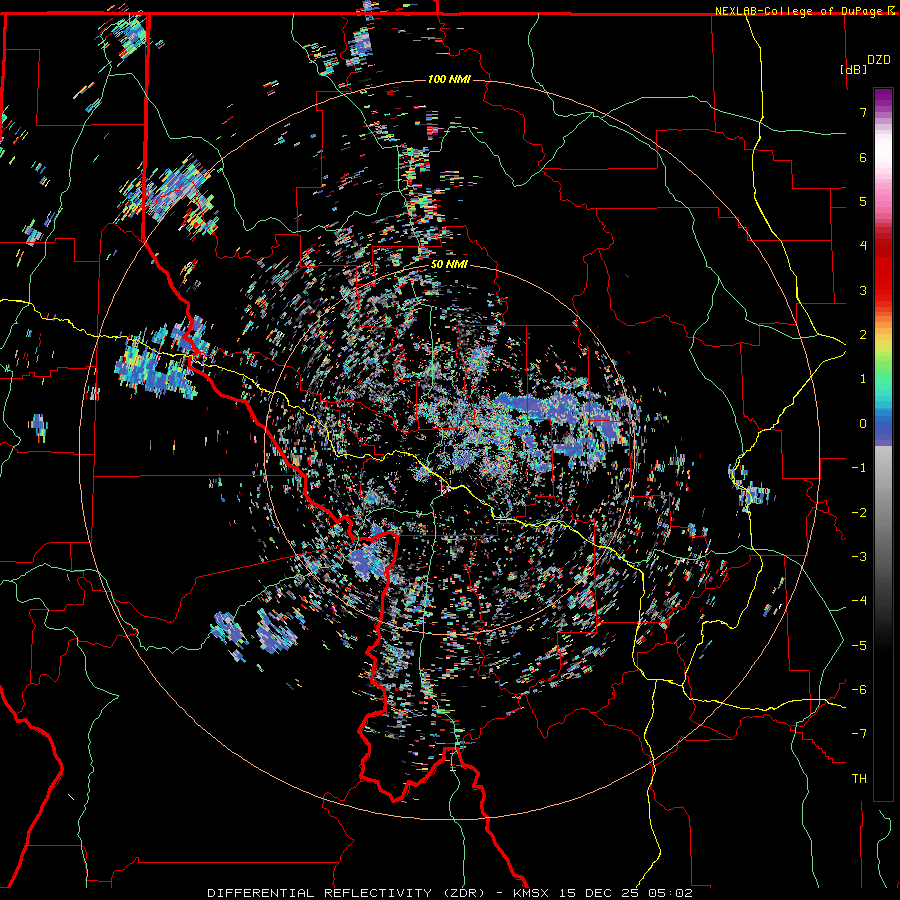Click the -4 value on the scale
The width and height of the screenshot is (900, 900).
click(859, 601)
